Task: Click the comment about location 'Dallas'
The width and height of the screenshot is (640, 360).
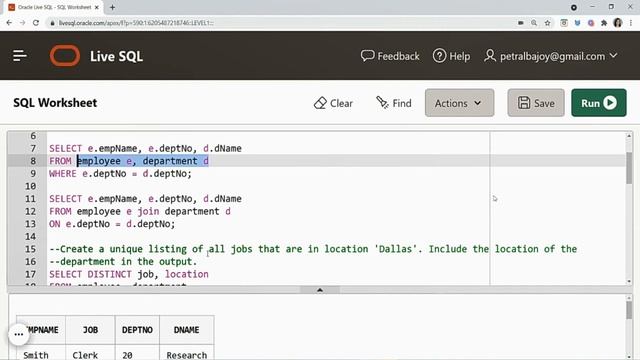Action: tap(313, 249)
